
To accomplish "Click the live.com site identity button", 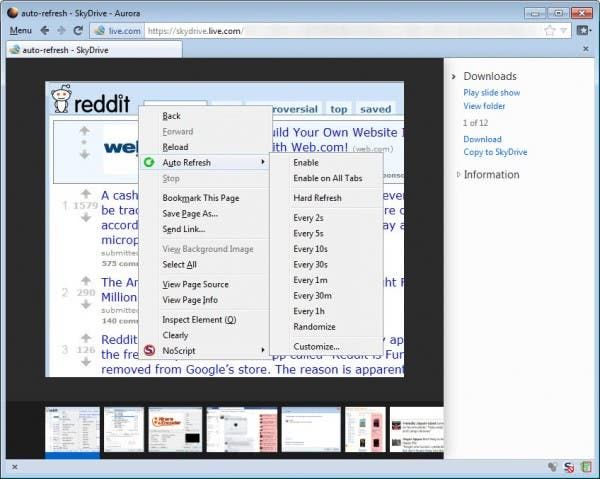I will pos(117,31).
